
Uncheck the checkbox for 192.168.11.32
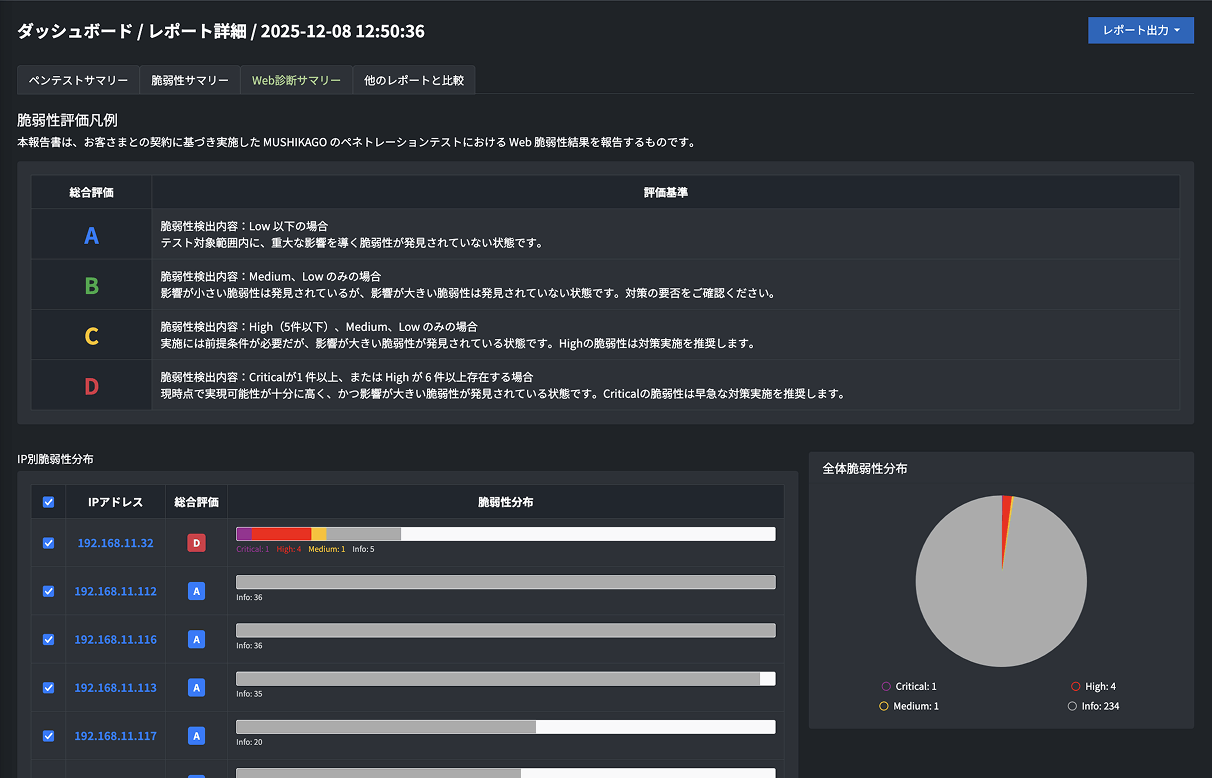point(48,542)
